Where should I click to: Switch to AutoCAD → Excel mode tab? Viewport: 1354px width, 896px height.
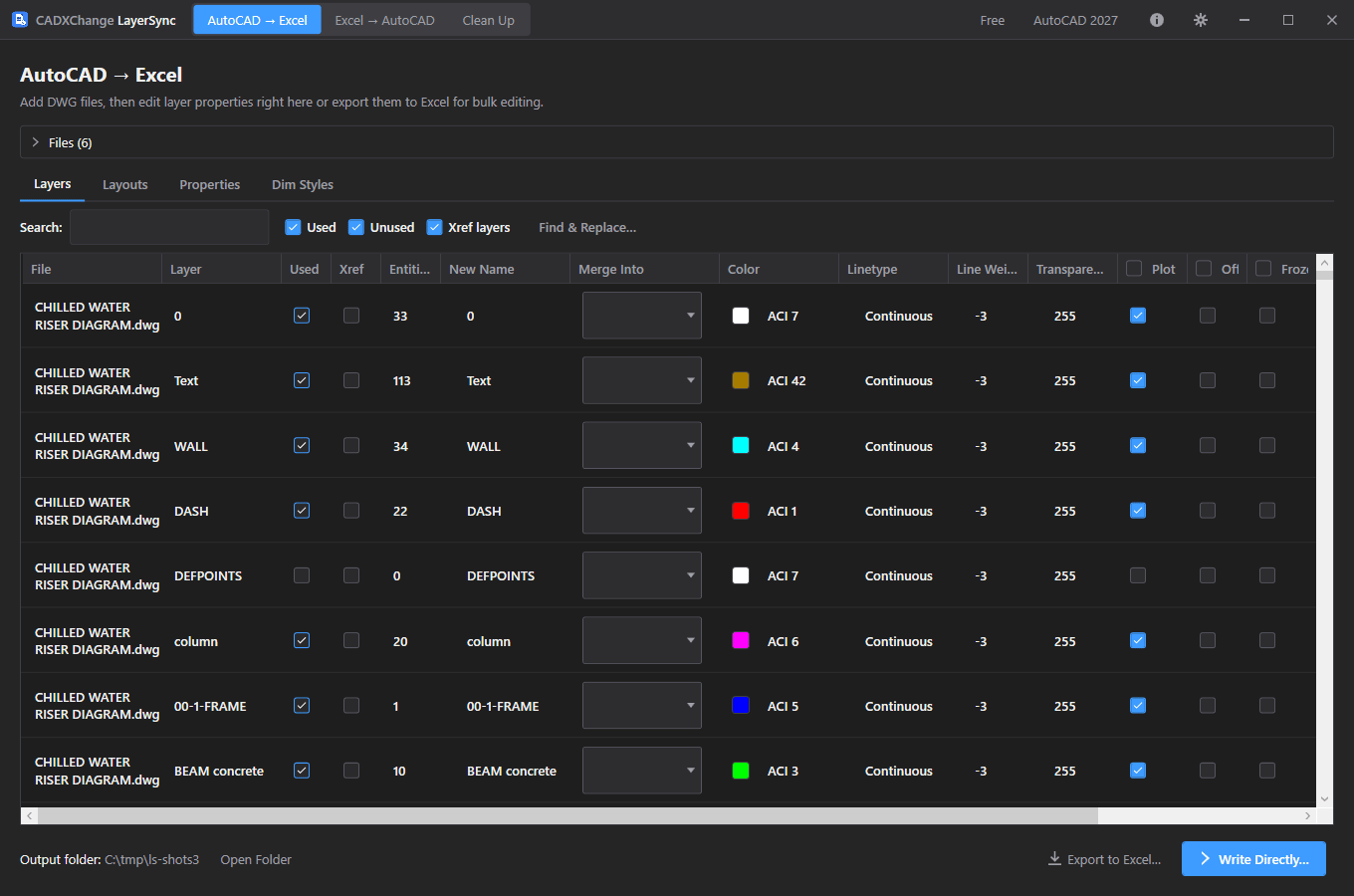tap(257, 20)
